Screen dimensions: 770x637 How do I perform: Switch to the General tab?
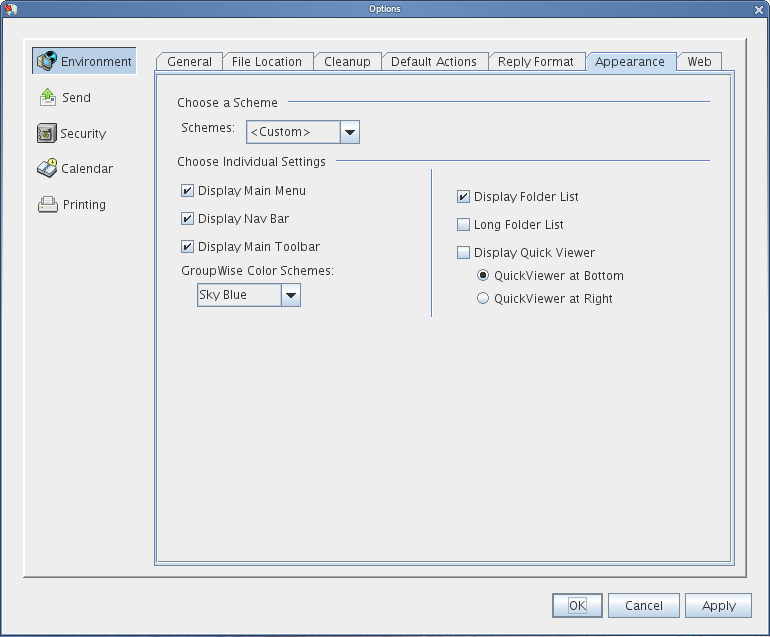click(x=190, y=61)
